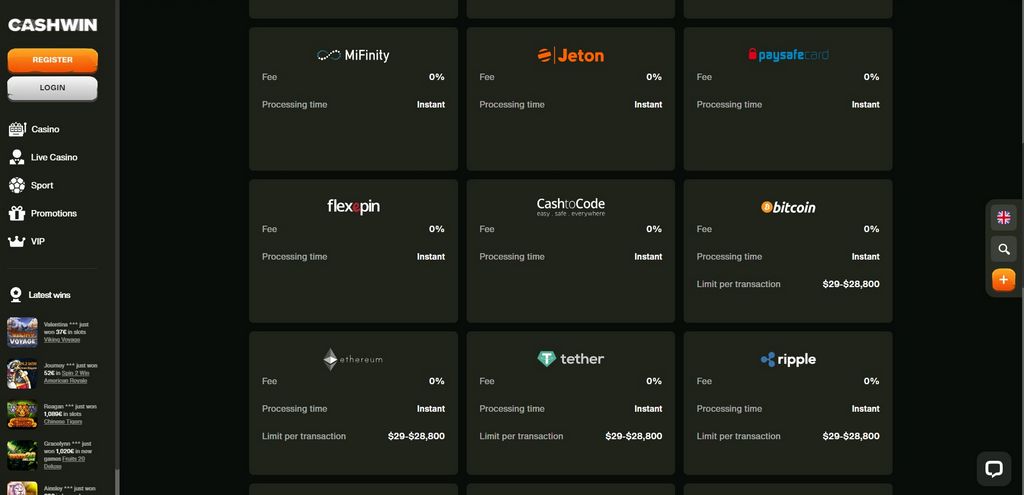Click the CASHWIN logo
This screenshot has height=495, width=1024.
(52, 25)
